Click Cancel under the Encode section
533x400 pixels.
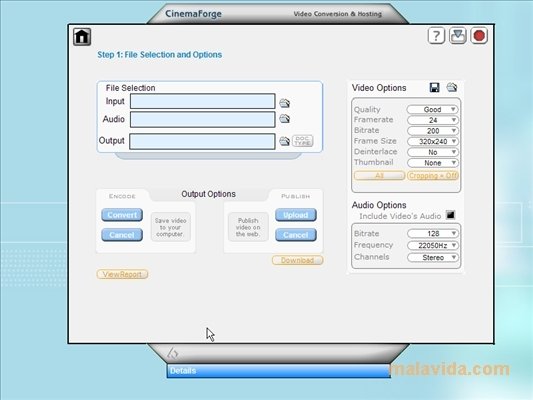[x=122, y=235]
